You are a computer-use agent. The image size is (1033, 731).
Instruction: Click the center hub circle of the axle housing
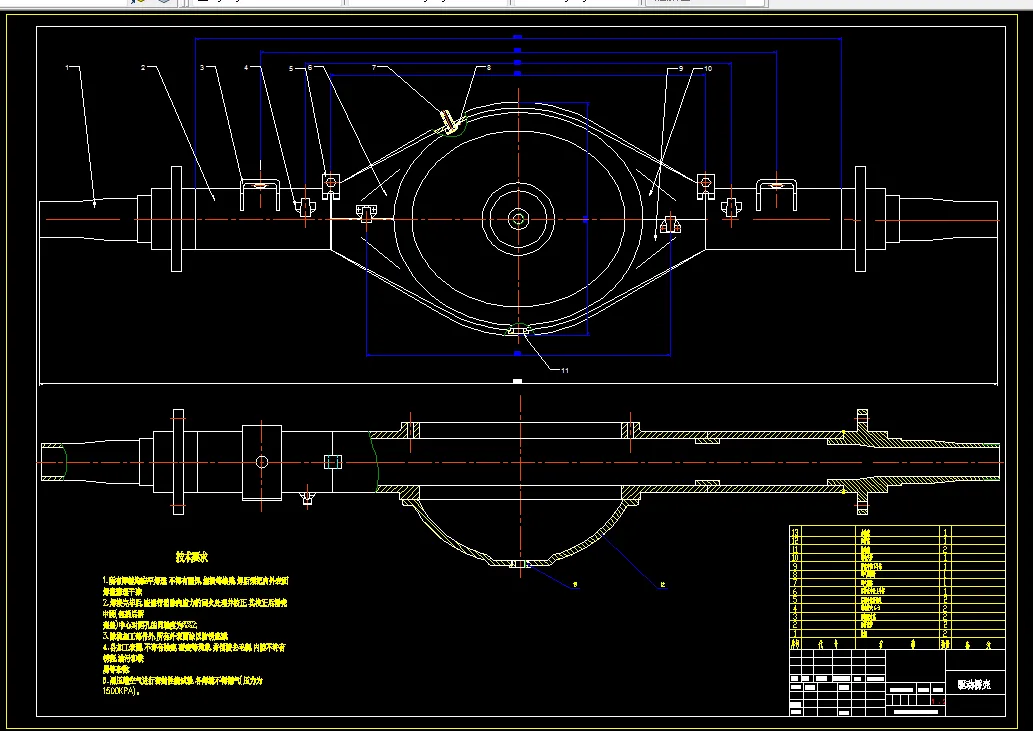pyautogui.click(x=518, y=219)
